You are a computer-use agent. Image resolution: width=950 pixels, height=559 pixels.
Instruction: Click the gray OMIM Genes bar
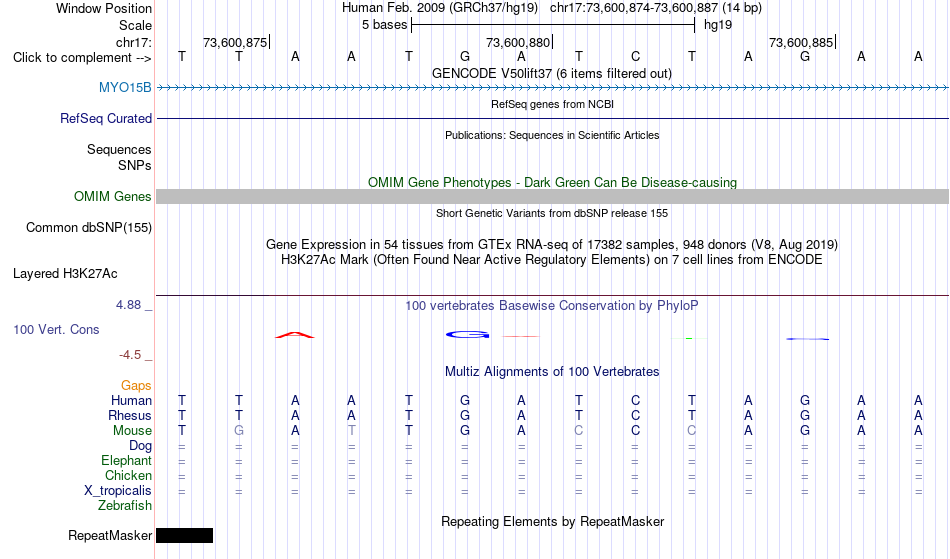coord(553,196)
